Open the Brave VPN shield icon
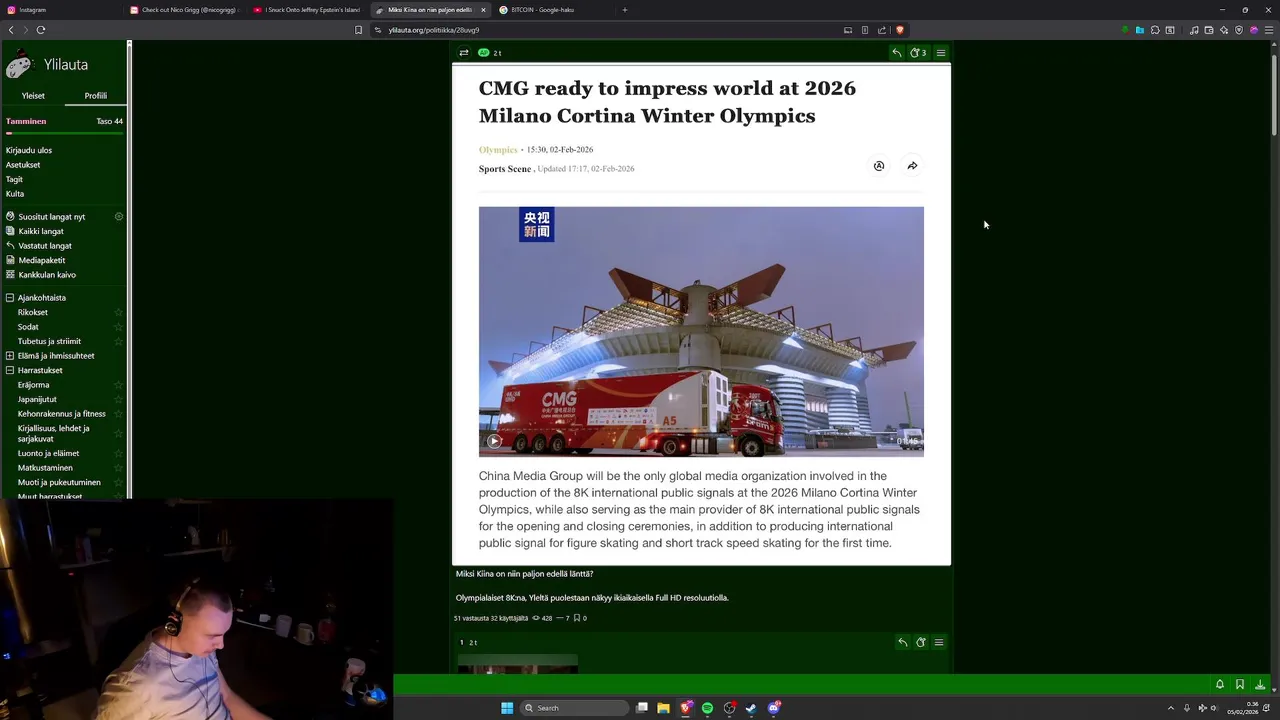This screenshot has width=1280, height=720. [x=1239, y=30]
